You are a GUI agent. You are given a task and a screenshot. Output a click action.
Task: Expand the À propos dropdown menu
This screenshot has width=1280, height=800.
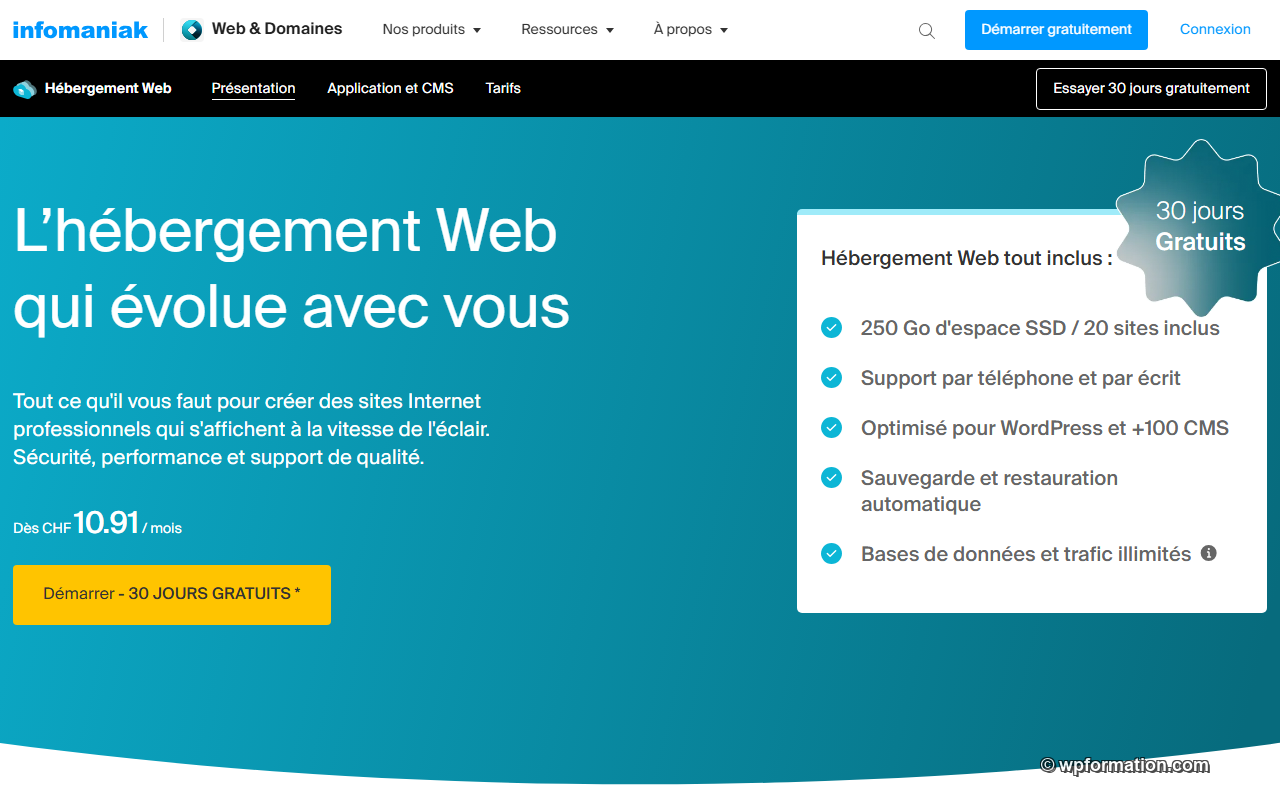[x=691, y=29]
